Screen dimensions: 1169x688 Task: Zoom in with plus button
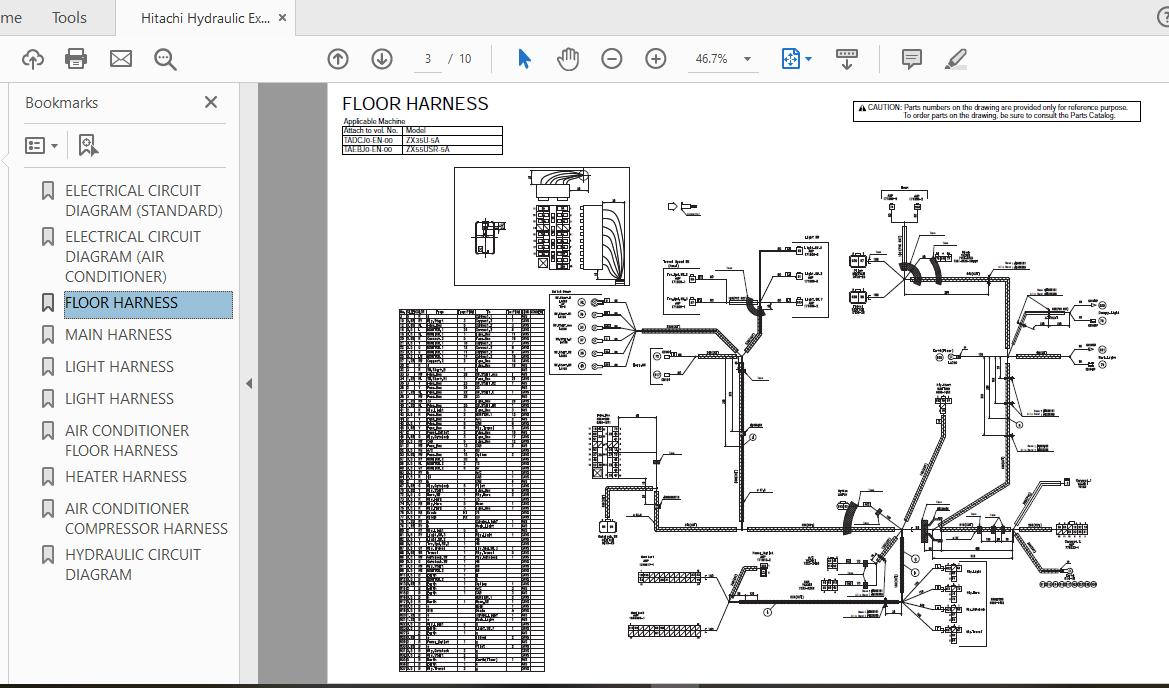point(655,59)
